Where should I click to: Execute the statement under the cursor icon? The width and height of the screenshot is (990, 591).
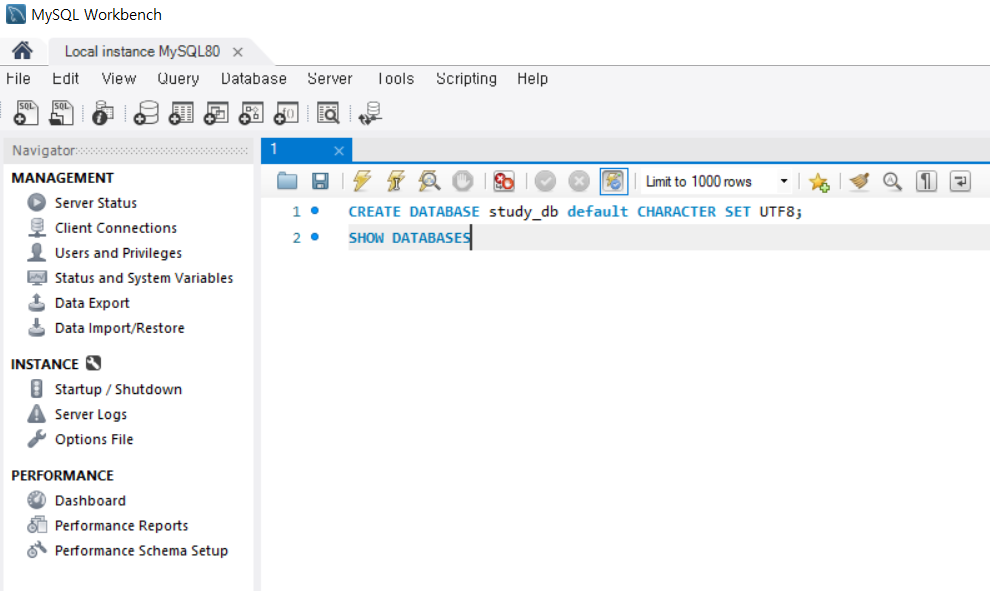point(396,181)
